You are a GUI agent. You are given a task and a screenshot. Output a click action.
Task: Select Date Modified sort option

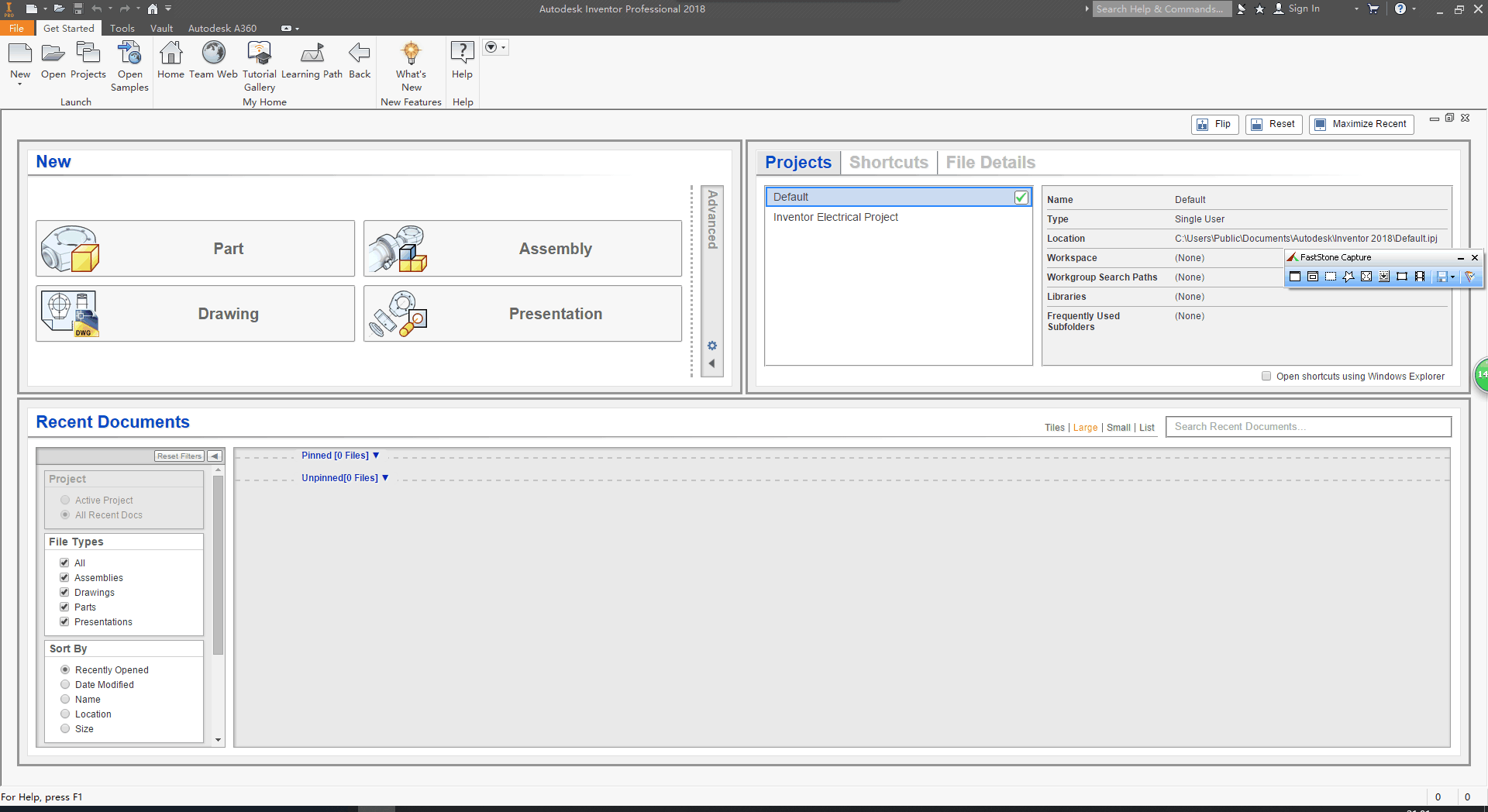click(x=65, y=685)
